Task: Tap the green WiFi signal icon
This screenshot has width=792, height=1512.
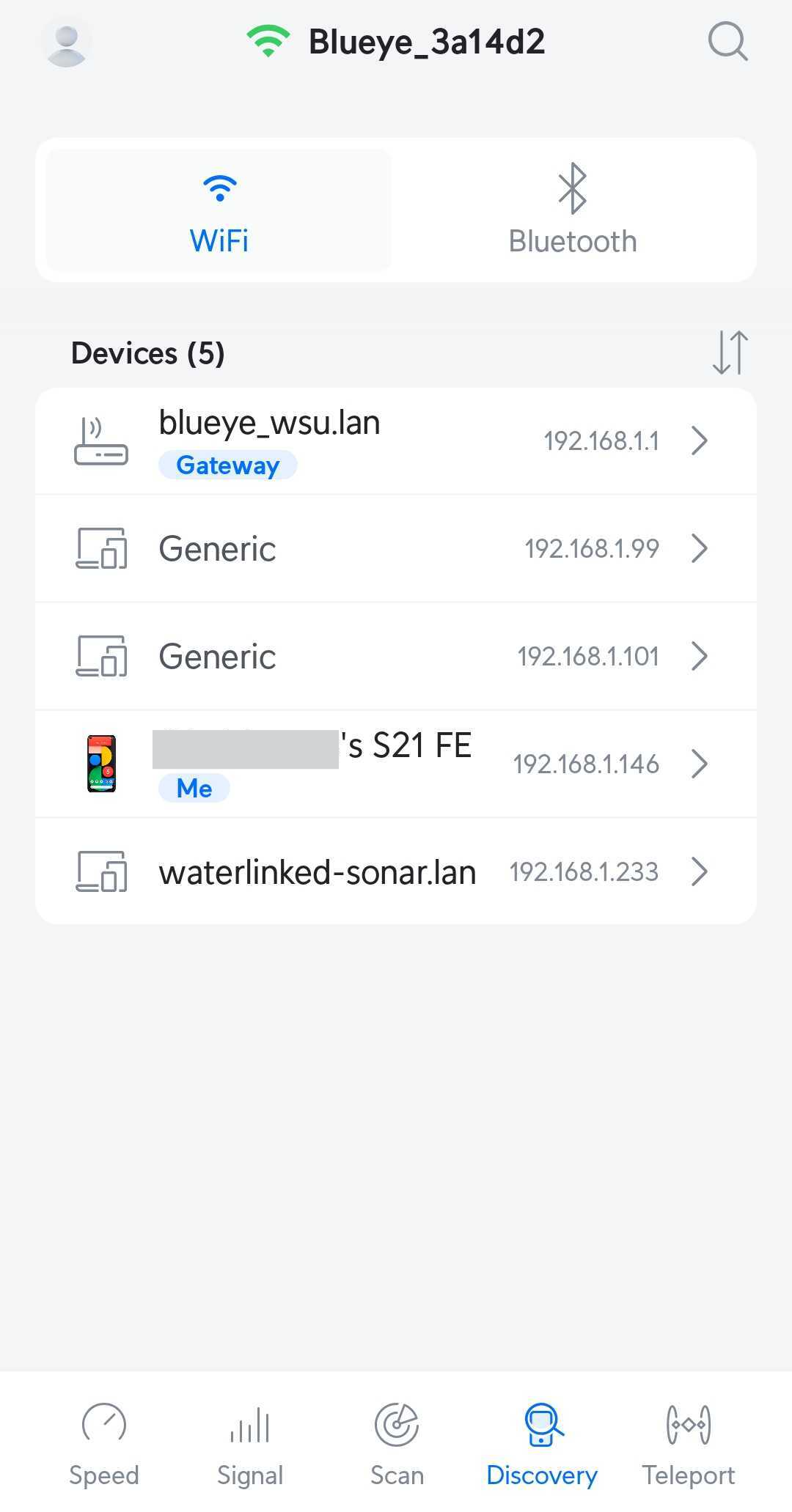Action: pos(268,42)
